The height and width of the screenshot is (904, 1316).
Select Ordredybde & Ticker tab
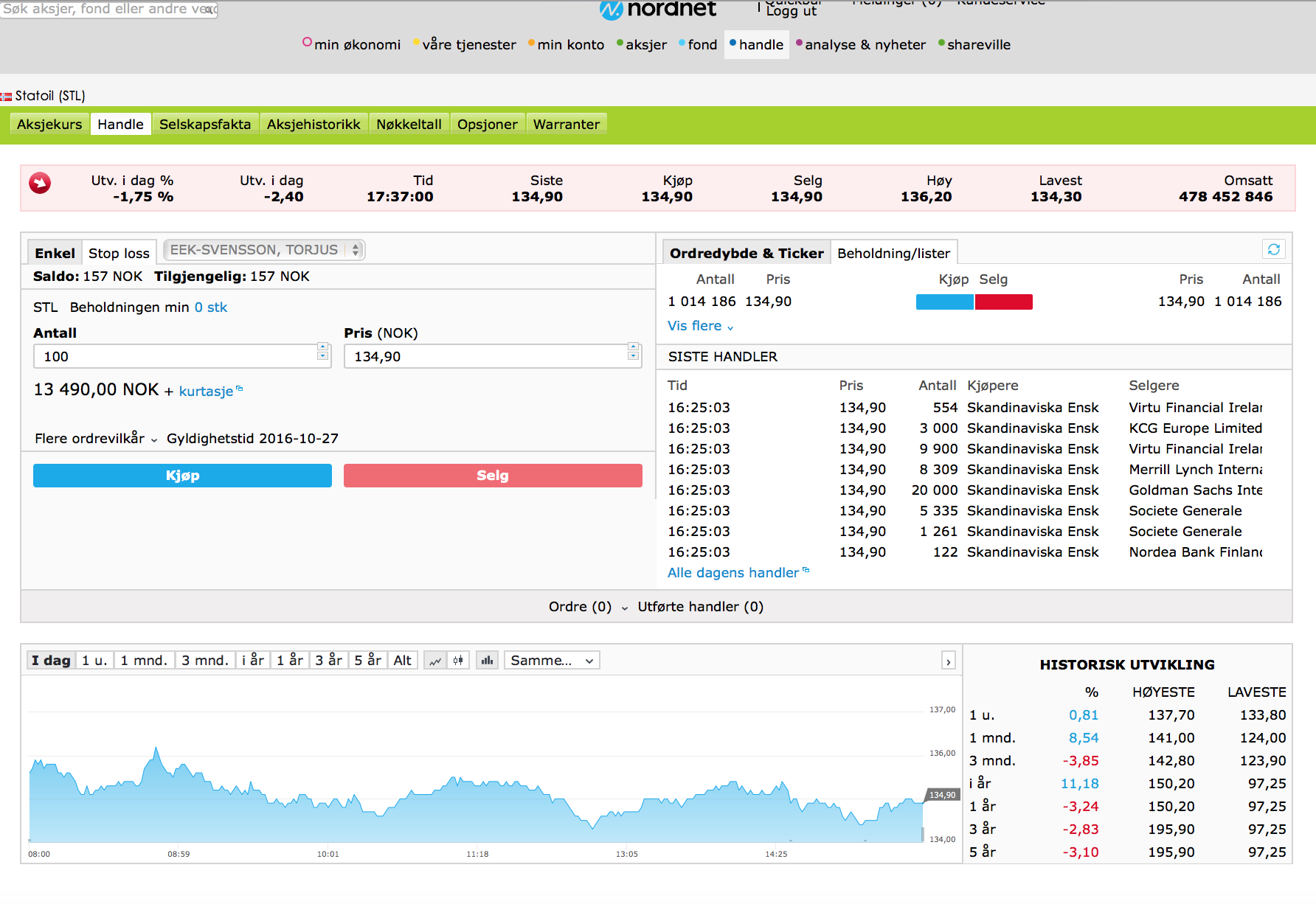[747, 253]
